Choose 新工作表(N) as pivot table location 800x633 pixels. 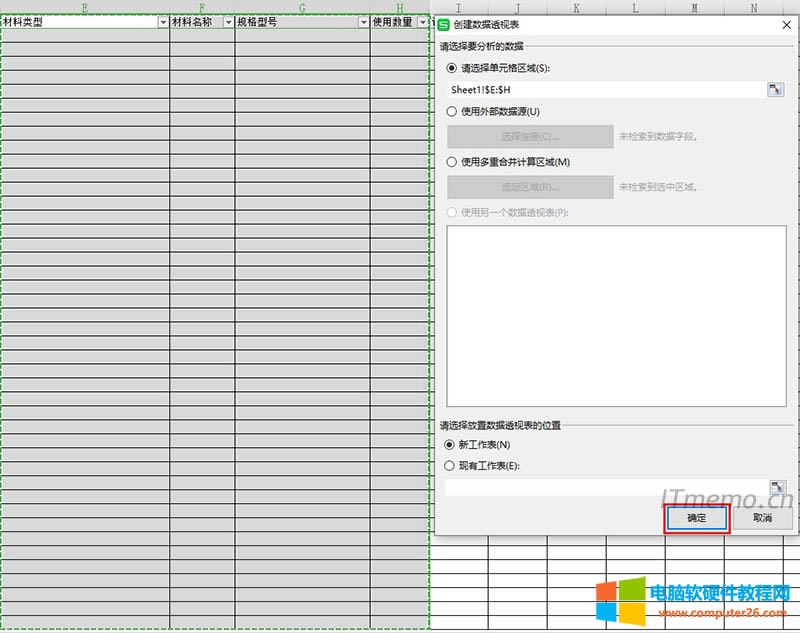[449, 445]
